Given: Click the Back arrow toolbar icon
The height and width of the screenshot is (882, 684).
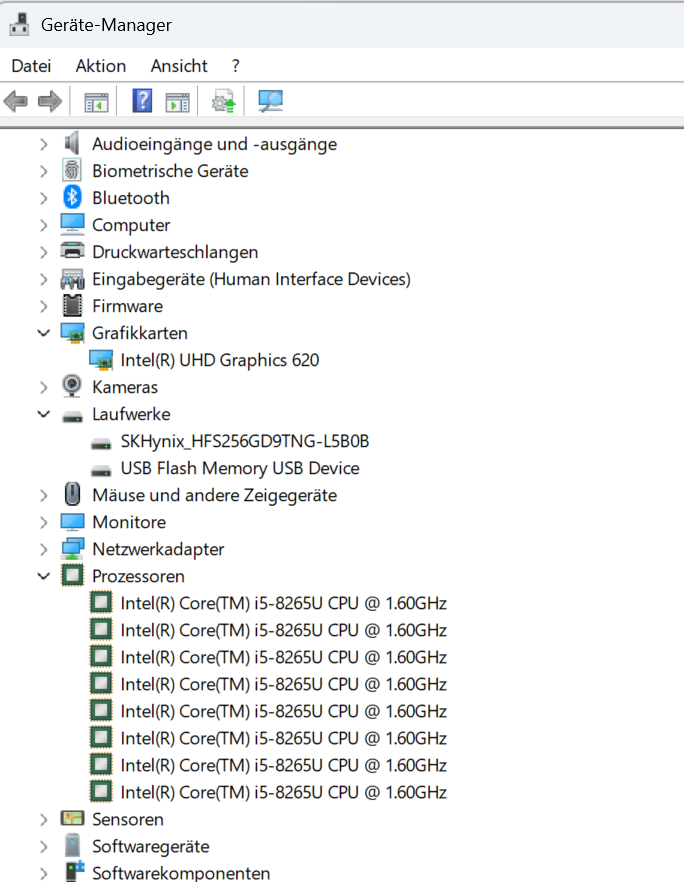Looking at the screenshot, I should click(x=15, y=102).
